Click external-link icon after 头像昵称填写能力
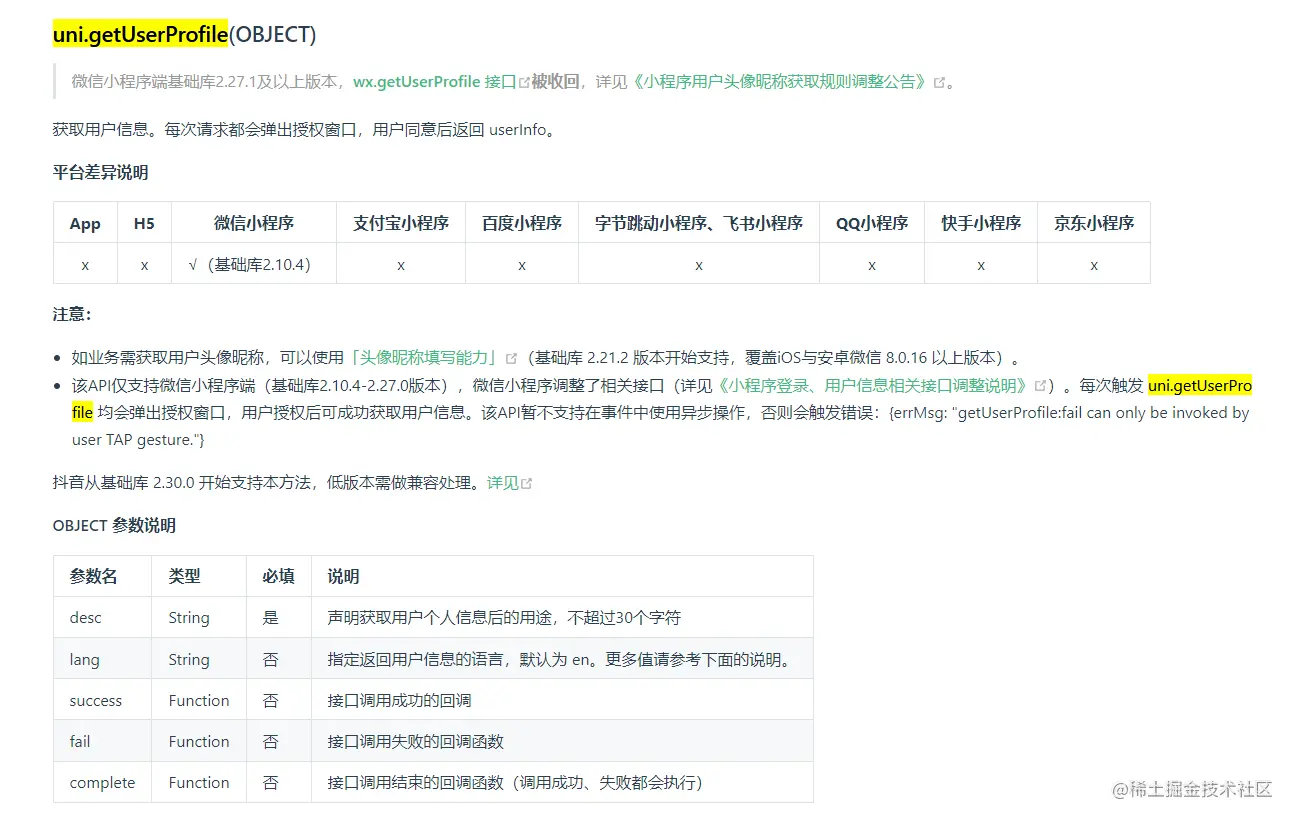Screen dimensions: 1295x822 click(511, 358)
